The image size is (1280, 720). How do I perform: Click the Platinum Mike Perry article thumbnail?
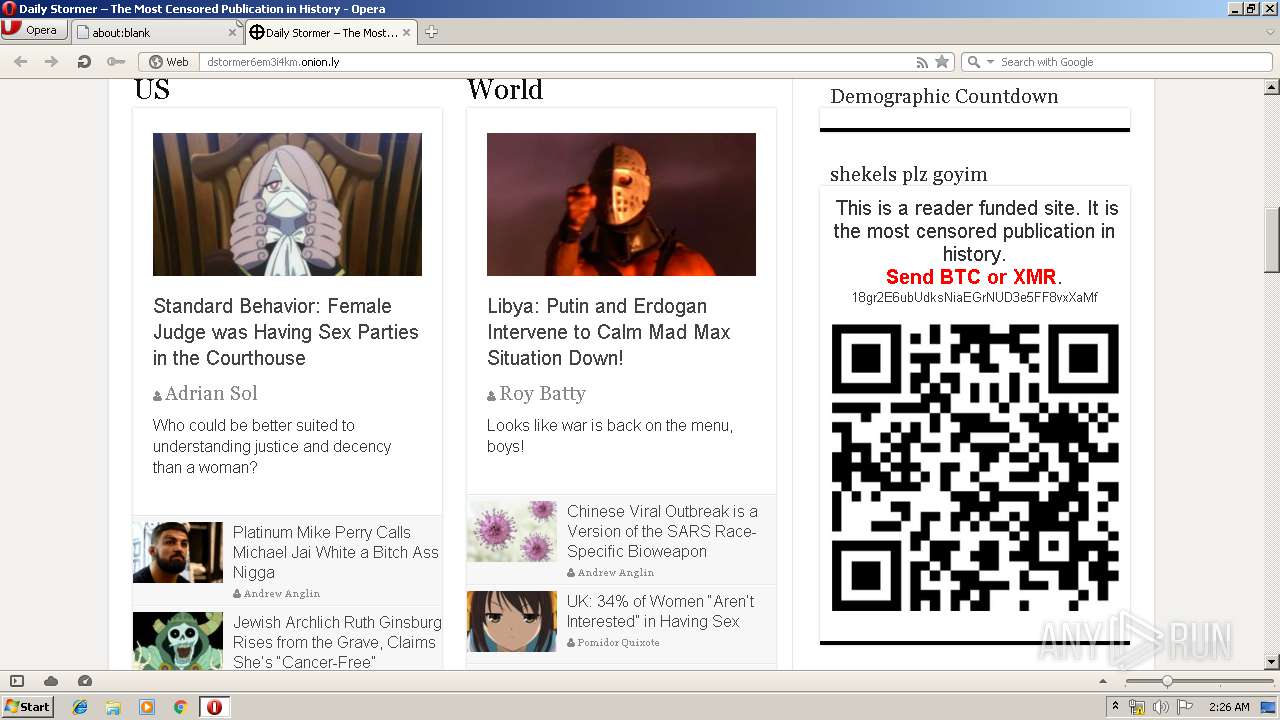(178, 552)
